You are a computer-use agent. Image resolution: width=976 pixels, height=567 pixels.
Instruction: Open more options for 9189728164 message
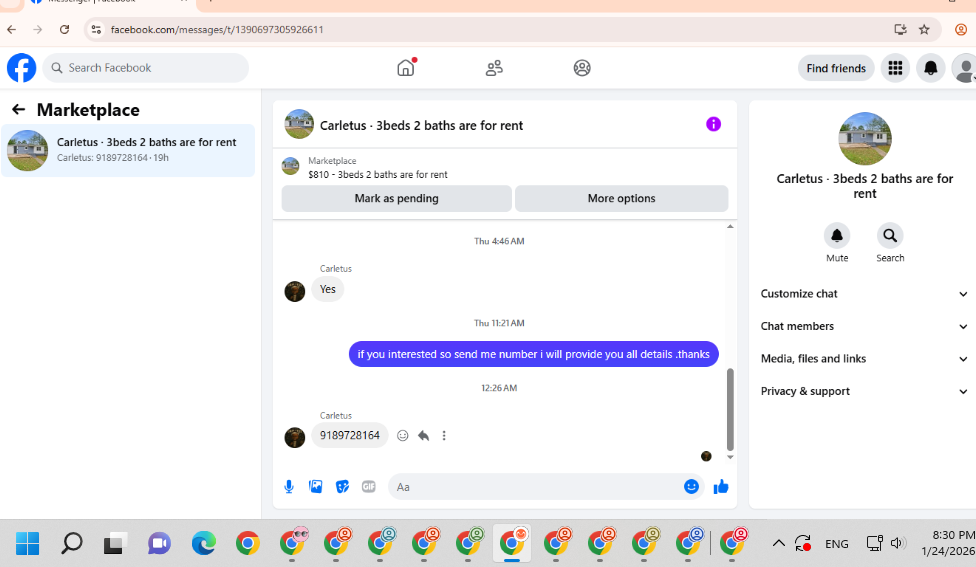coord(444,436)
